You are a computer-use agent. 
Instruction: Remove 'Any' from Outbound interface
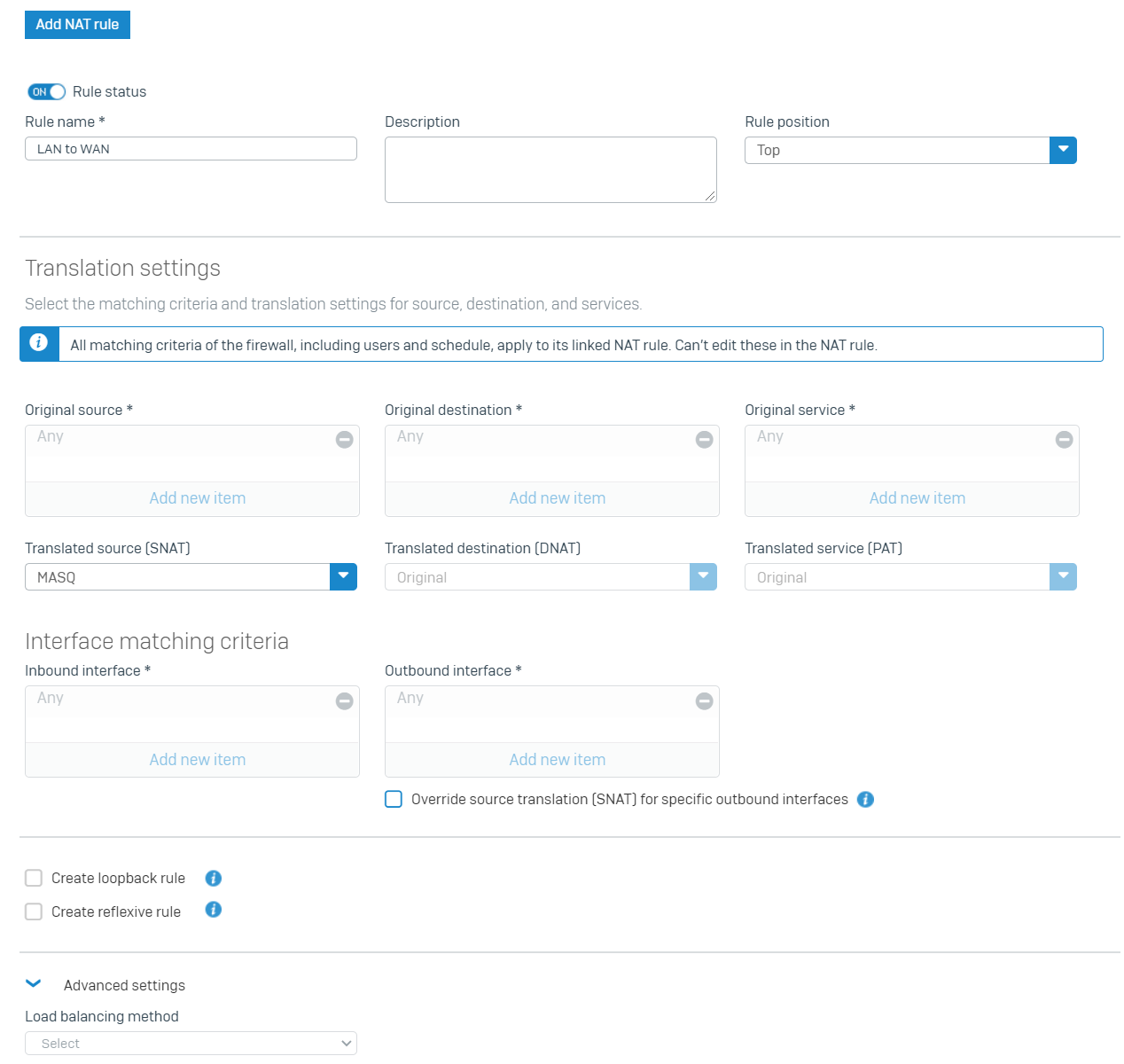(x=705, y=701)
